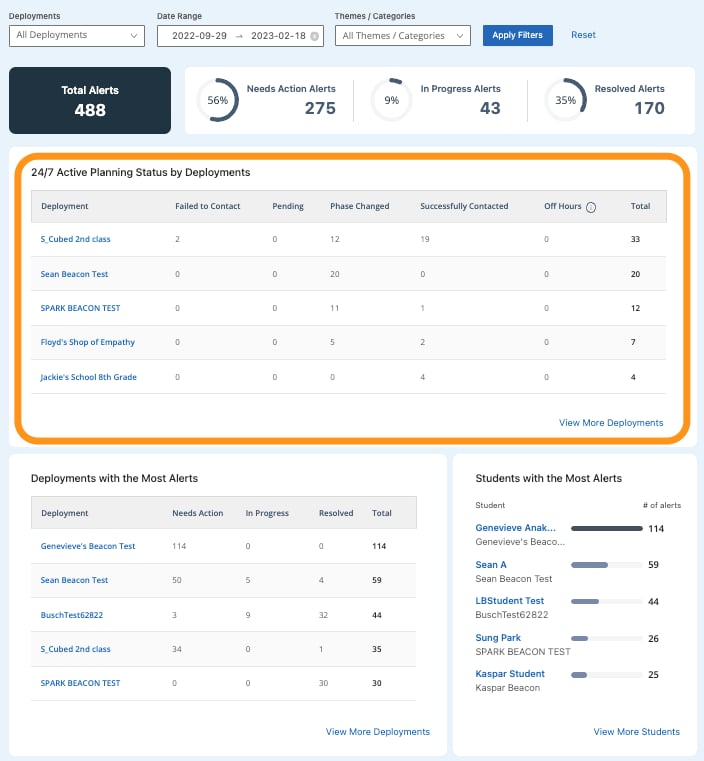Click the 9% In Progress progress ring
This screenshot has width=704, height=761.
point(392,100)
